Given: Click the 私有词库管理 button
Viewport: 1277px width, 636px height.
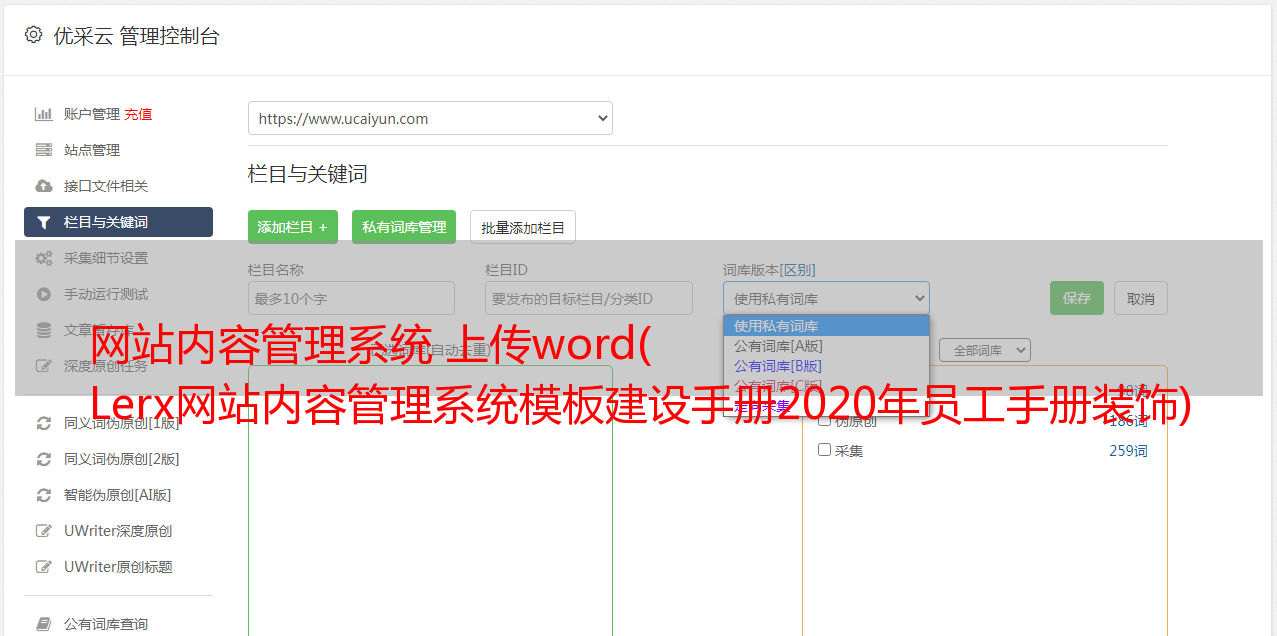Looking at the screenshot, I should point(404,227).
